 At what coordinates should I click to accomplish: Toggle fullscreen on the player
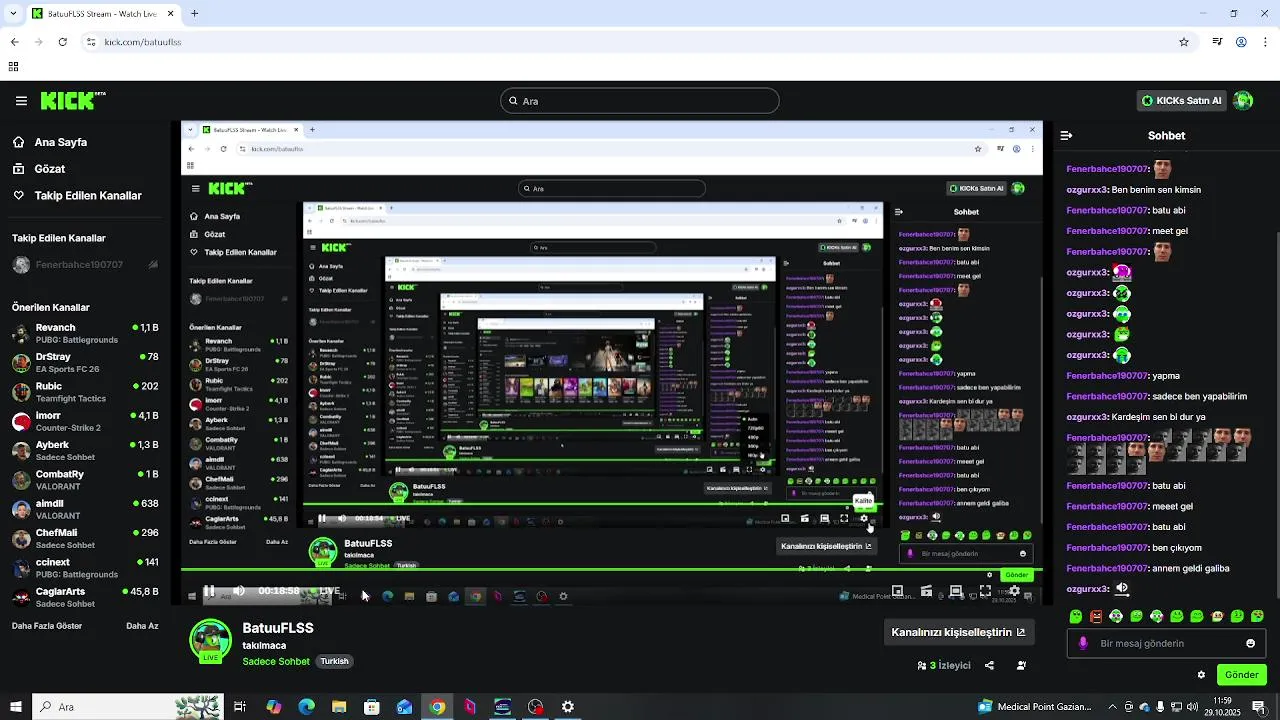click(x=985, y=591)
